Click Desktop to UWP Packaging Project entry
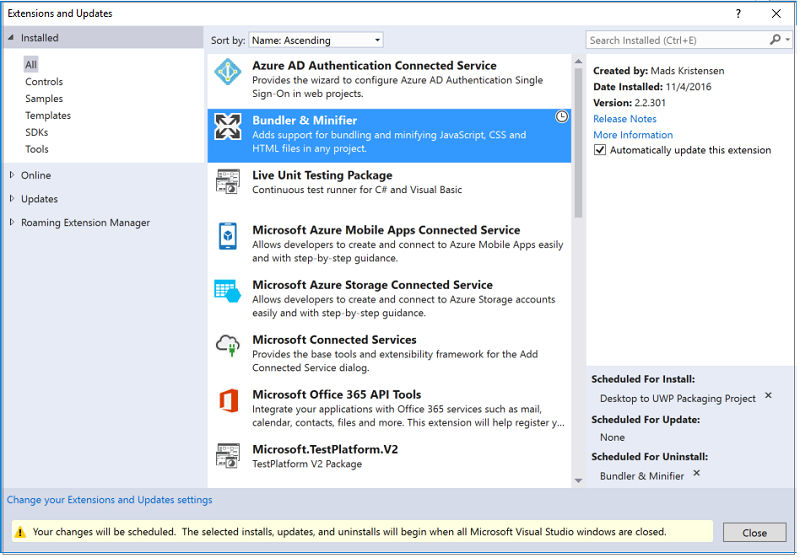 (678, 398)
